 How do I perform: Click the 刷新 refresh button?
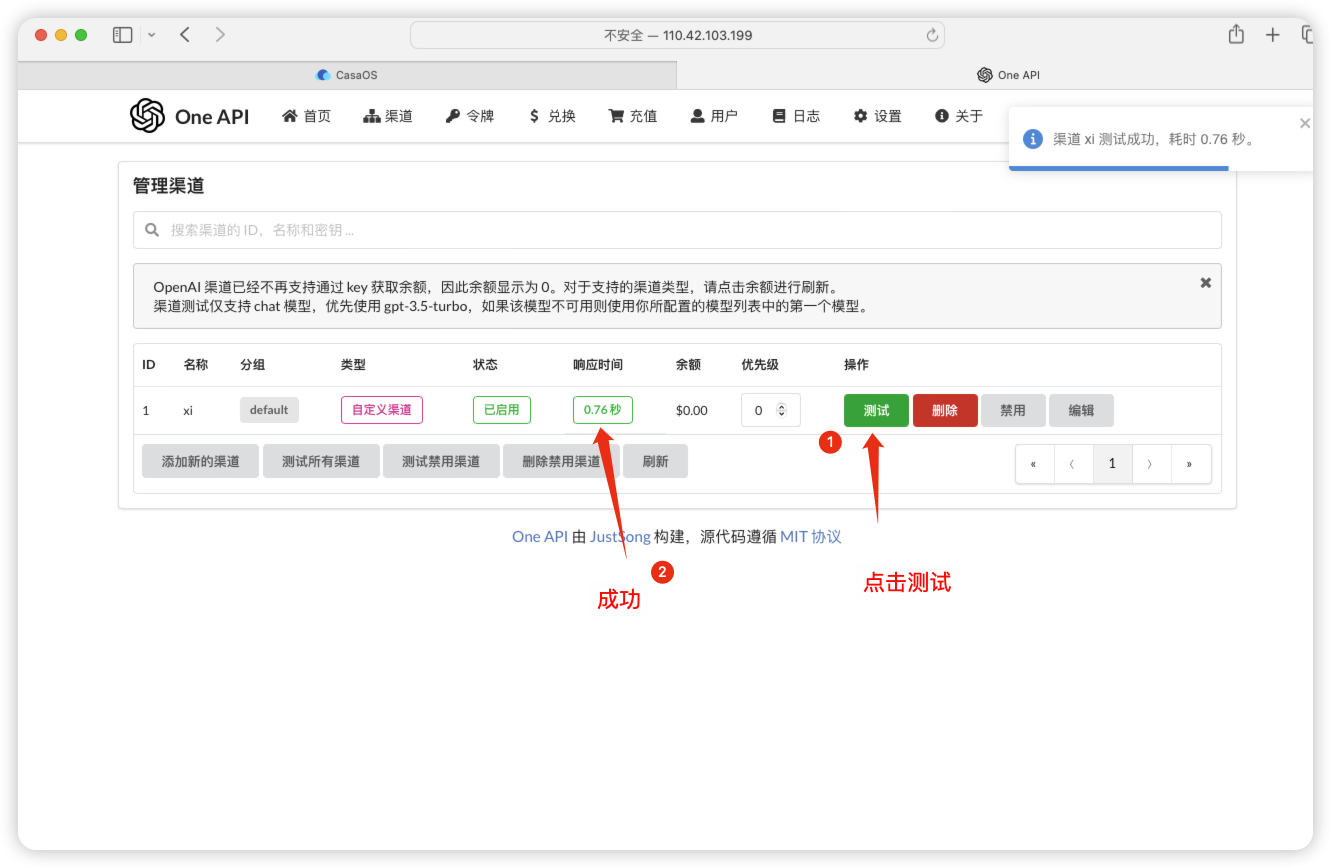point(655,461)
